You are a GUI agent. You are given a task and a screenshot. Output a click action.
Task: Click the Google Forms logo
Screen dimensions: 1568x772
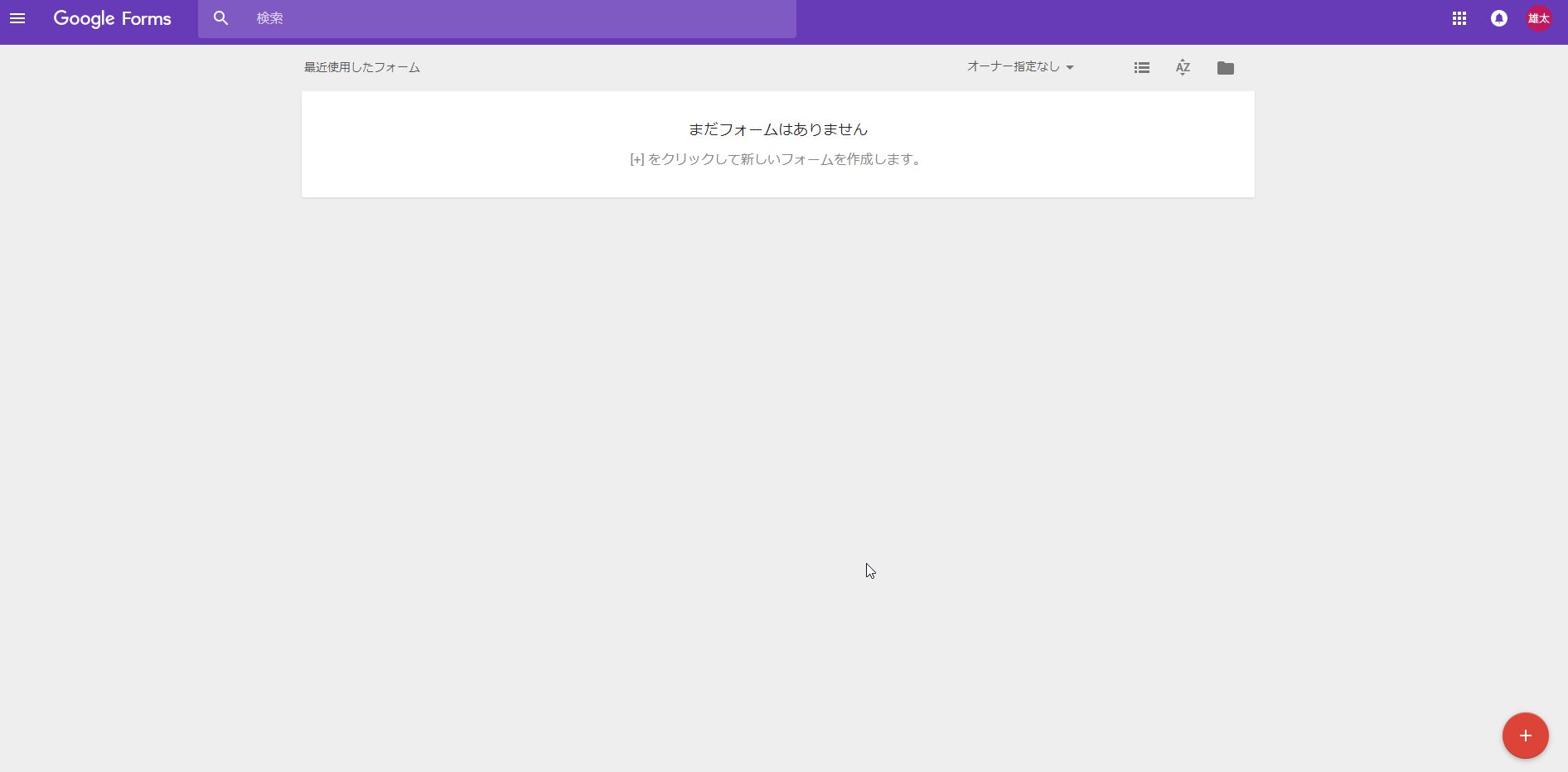tap(112, 18)
